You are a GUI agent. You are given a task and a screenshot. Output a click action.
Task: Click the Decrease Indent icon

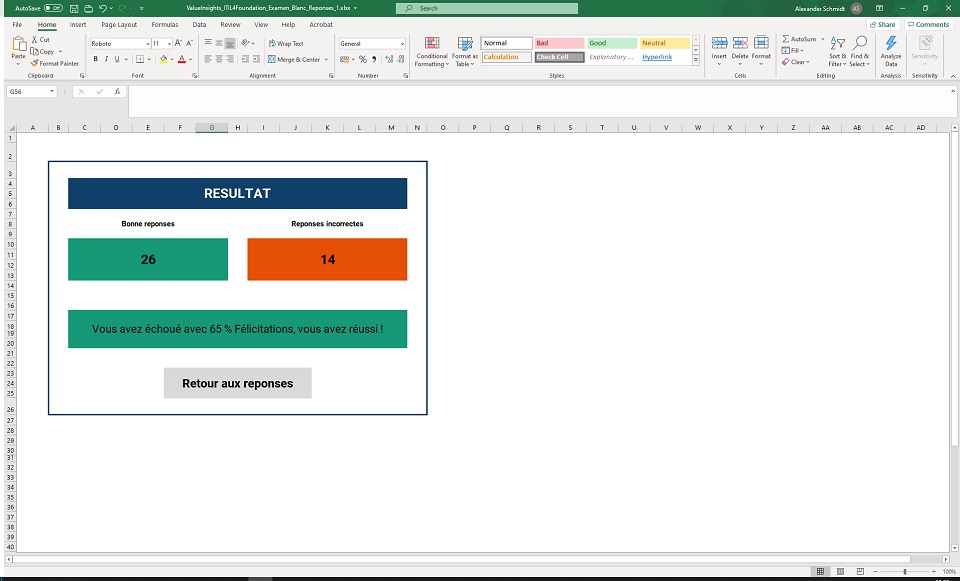tap(245, 59)
